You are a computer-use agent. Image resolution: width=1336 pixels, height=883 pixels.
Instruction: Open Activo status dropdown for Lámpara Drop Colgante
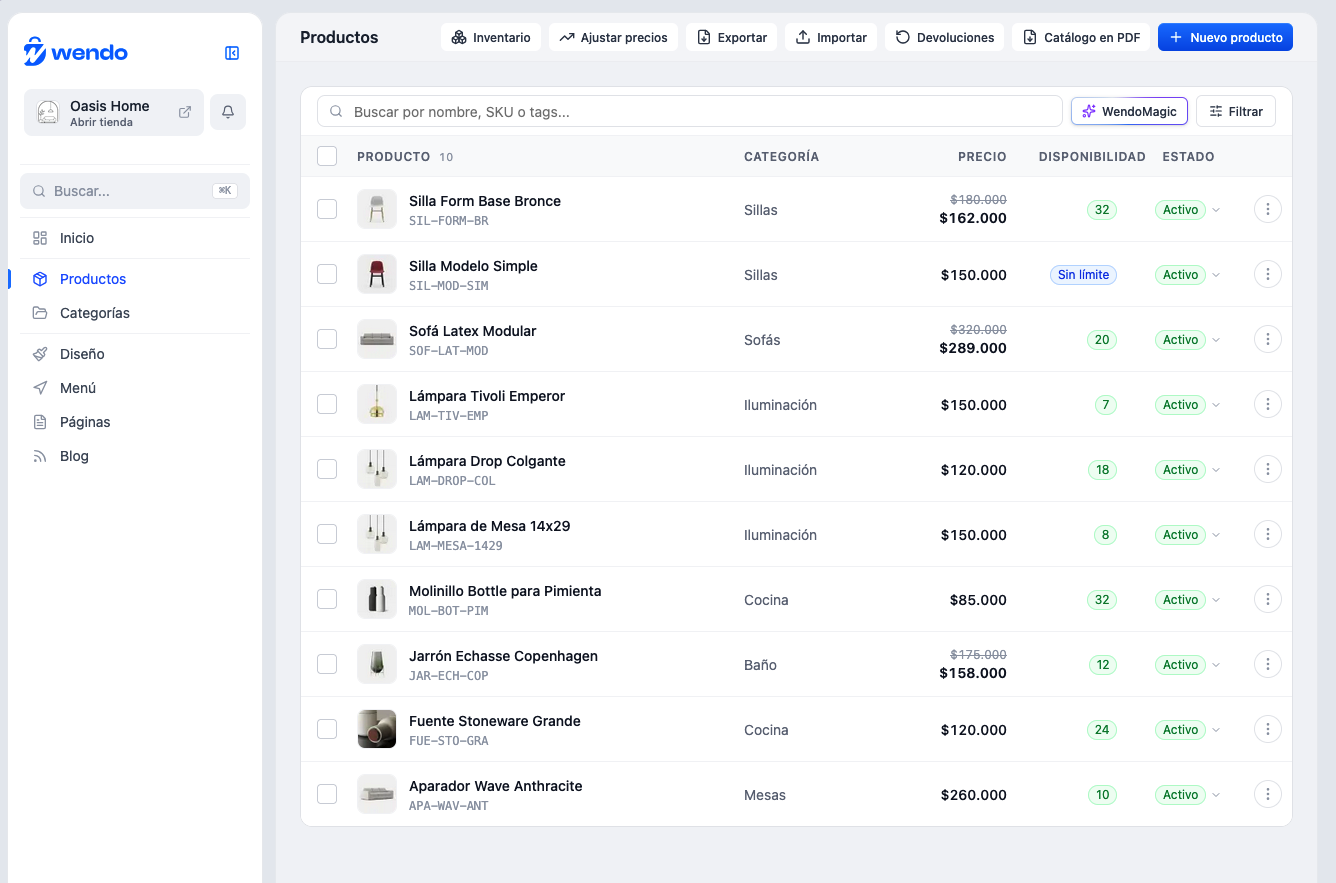tap(1188, 470)
